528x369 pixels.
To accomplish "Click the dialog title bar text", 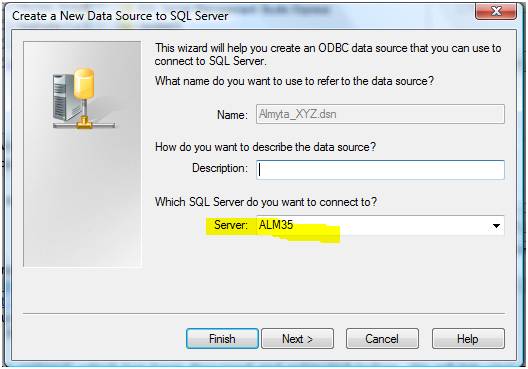I will tap(120, 16).
